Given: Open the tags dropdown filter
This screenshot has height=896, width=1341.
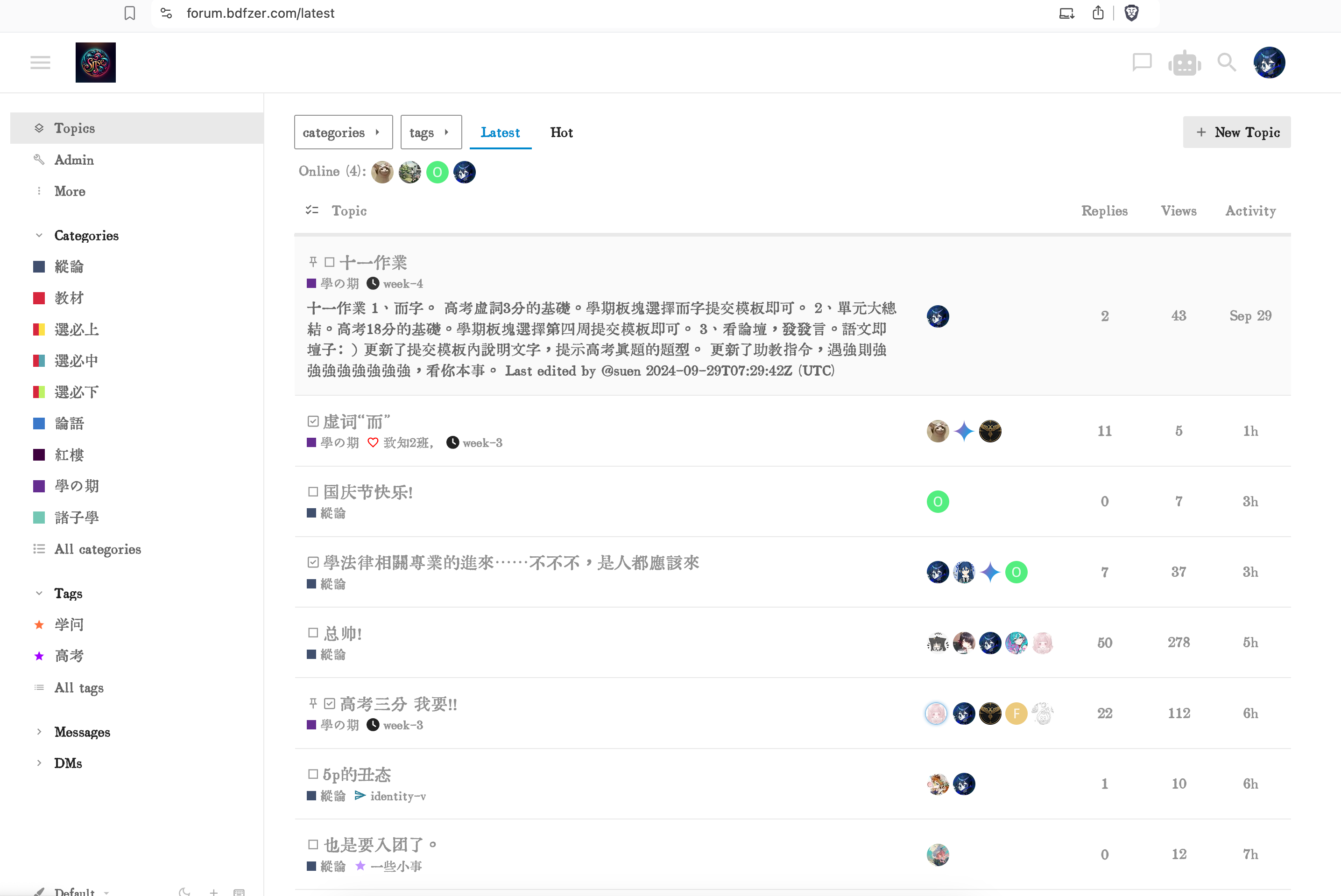Looking at the screenshot, I should [x=431, y=132].
